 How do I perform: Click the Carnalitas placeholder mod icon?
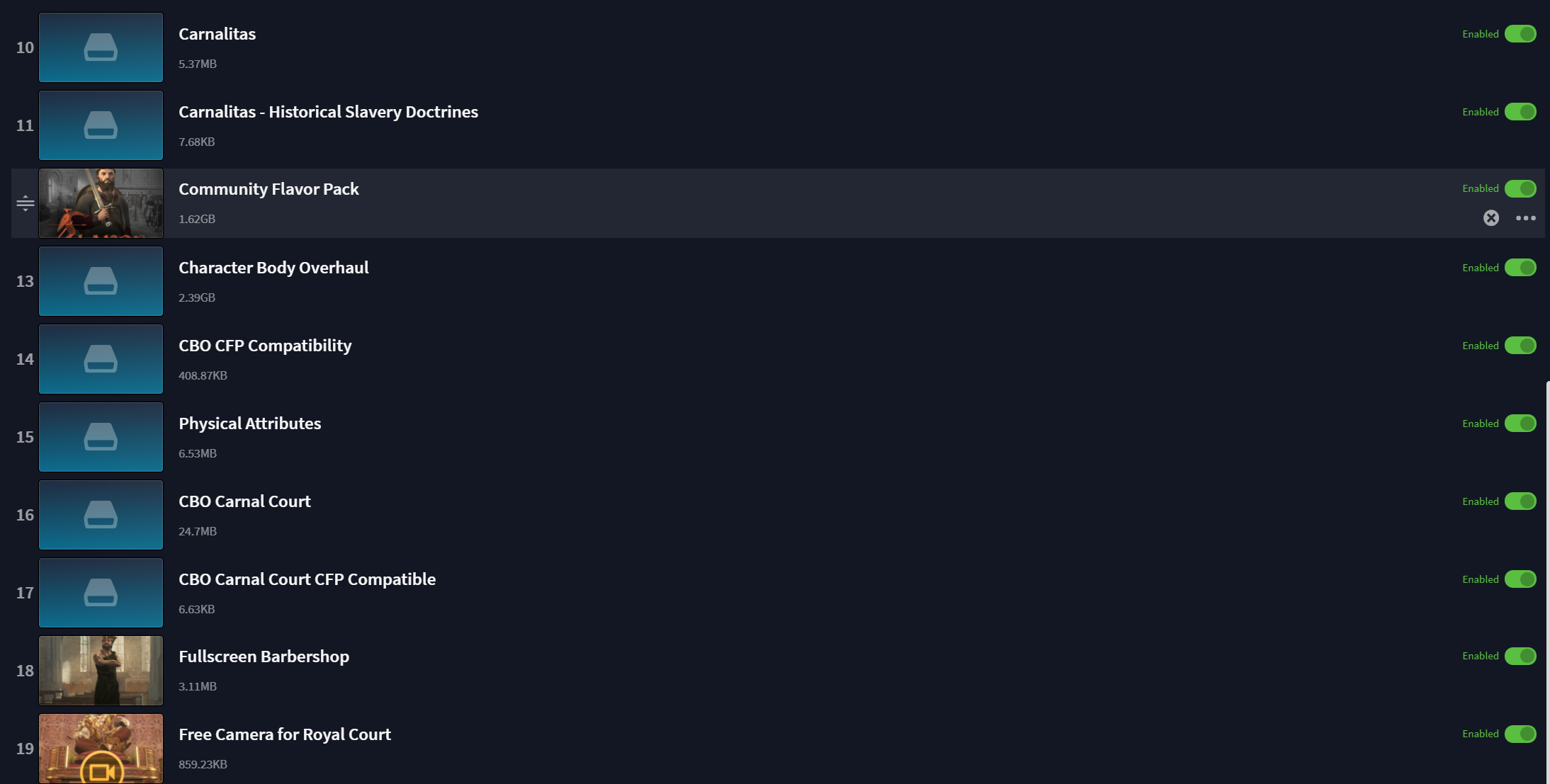tap(101, 47)
